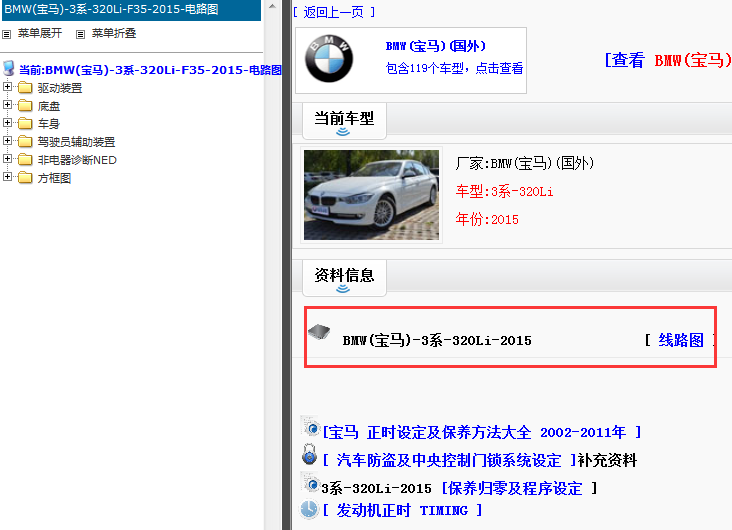Click the computer icon beside 当前:BMW
Image resolution: width=732 pixels, height=530 pixels.
[x=8, y=68]
